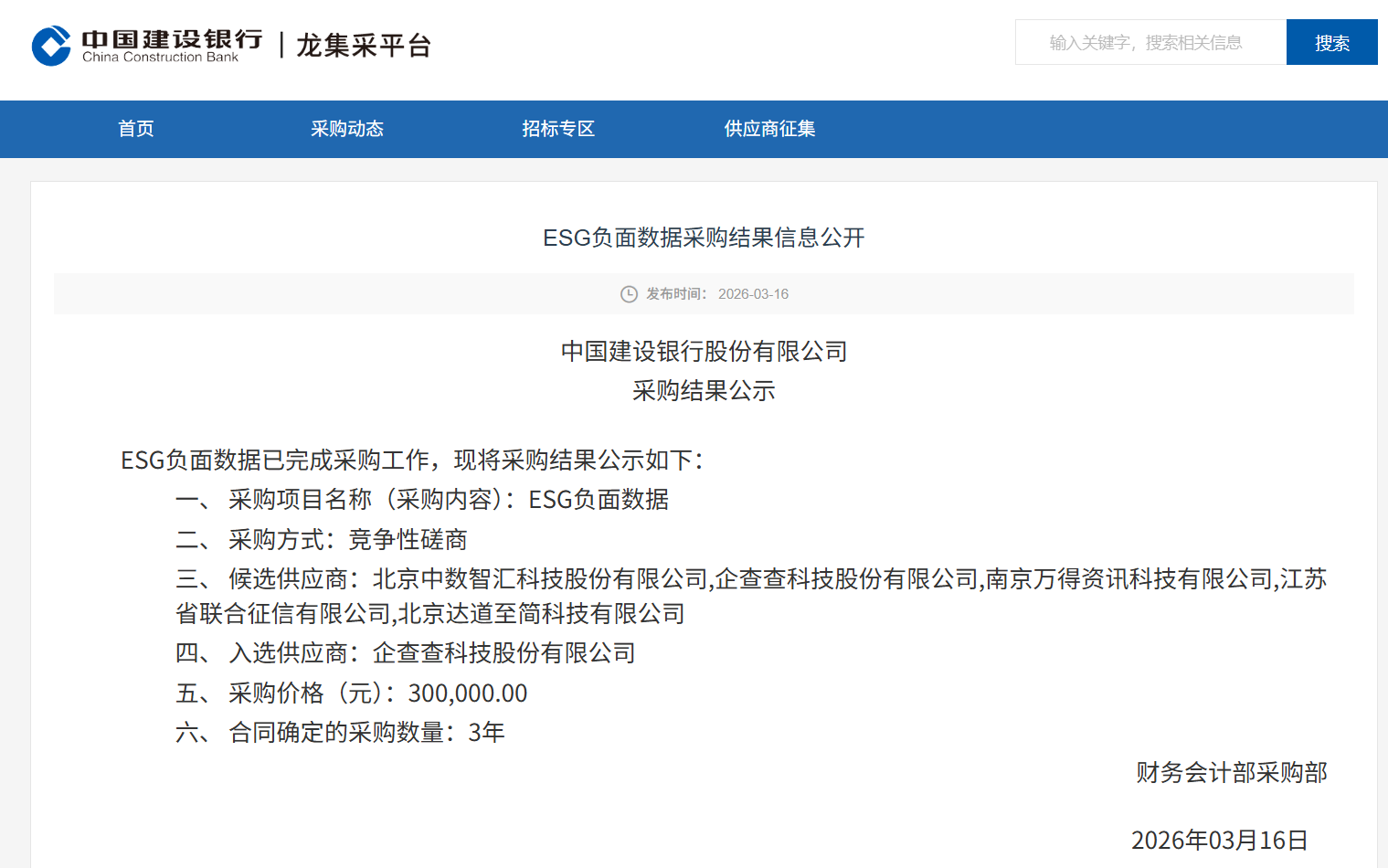The width and height of the screenshot is (1388, 868).
Task: Click the 采购方式：竞争性磋商 line
Action: (347, 540)
